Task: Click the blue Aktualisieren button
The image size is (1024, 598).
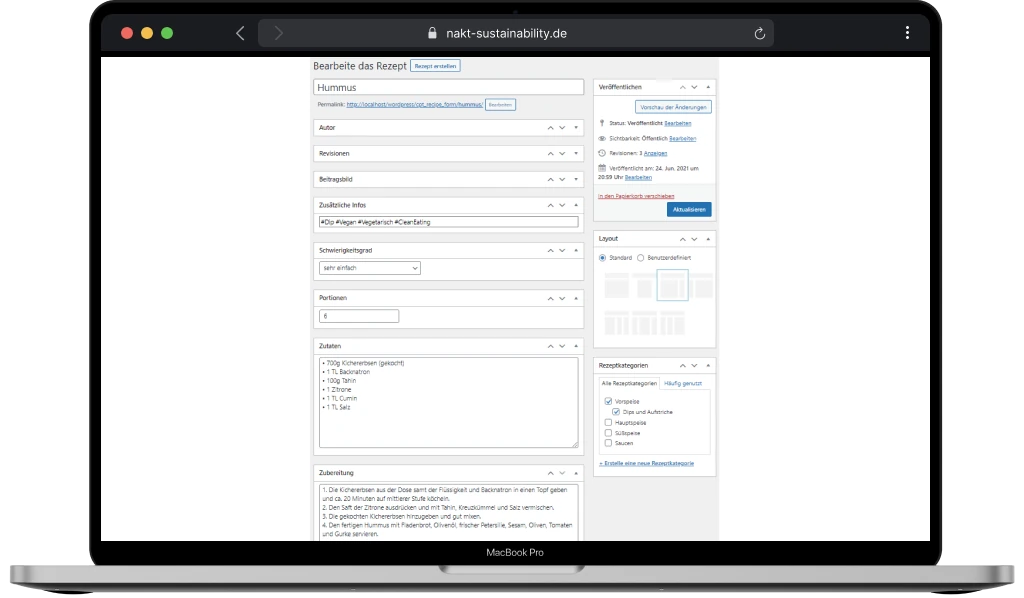Action: [689, 210]
